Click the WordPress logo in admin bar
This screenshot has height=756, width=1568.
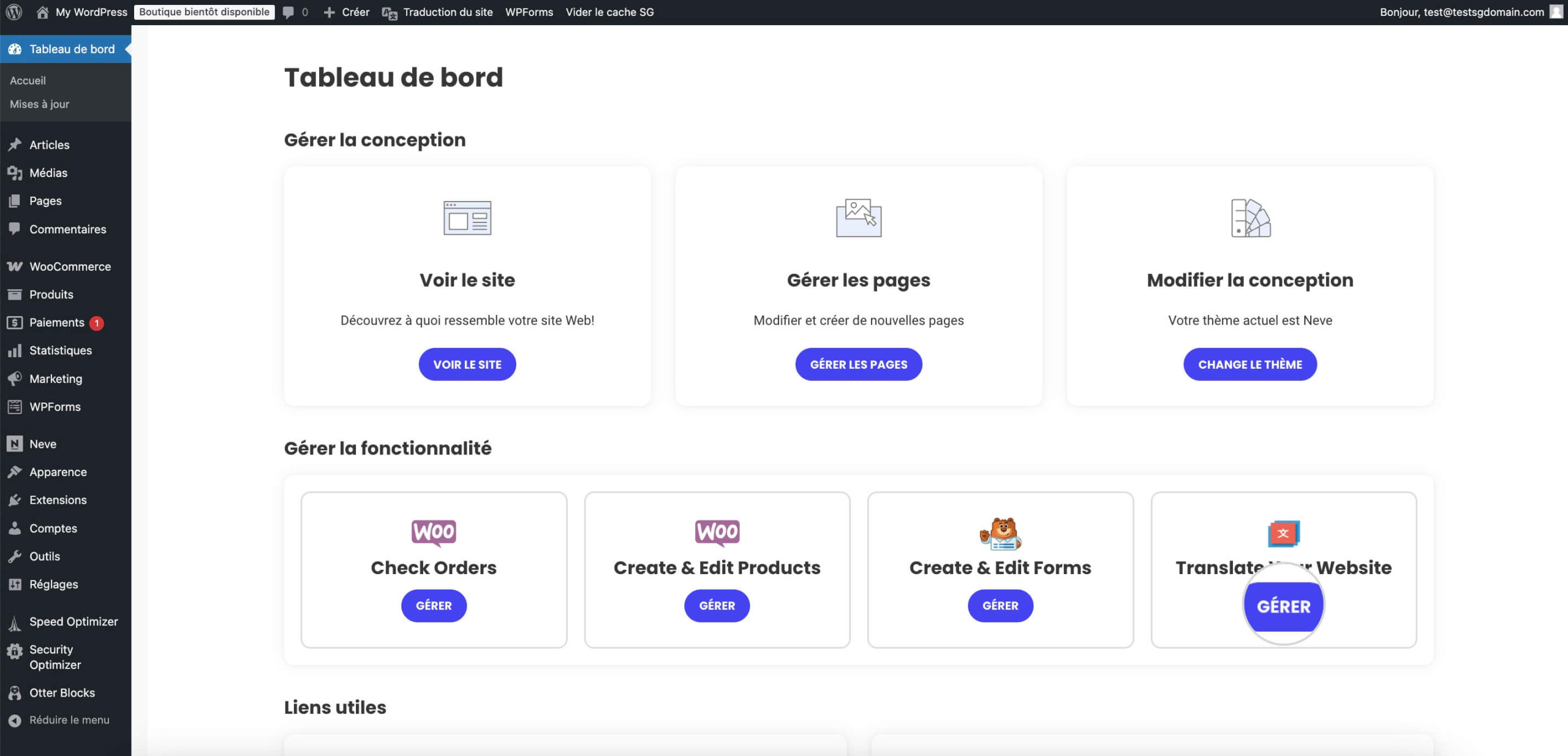(x=14, y=12)
